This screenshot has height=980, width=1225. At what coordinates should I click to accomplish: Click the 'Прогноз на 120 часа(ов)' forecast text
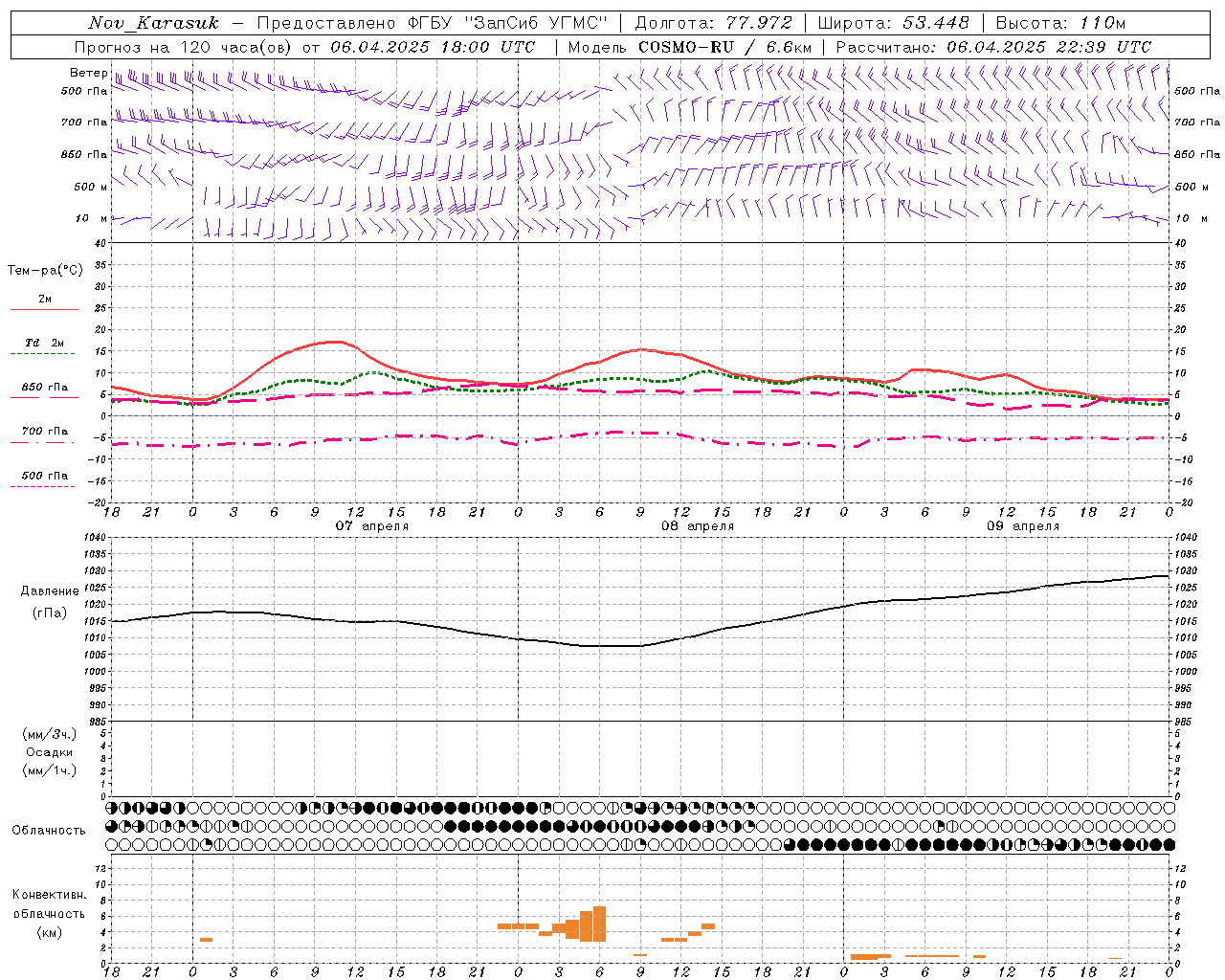coord(184,47)
